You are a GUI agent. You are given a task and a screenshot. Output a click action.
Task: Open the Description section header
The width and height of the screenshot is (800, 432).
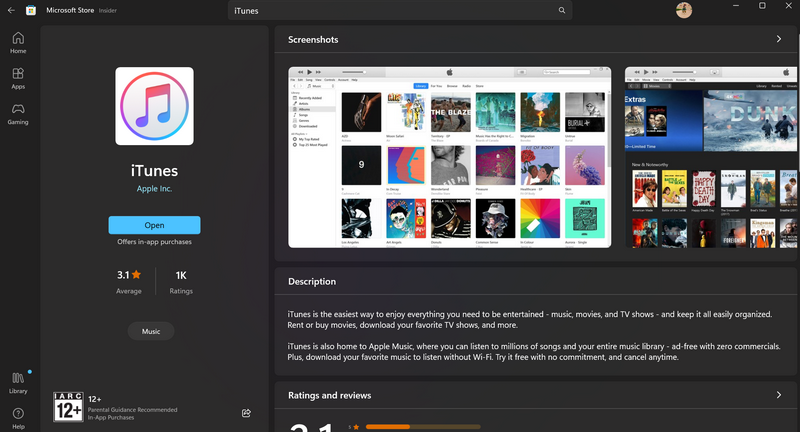[x=312, y=282]
